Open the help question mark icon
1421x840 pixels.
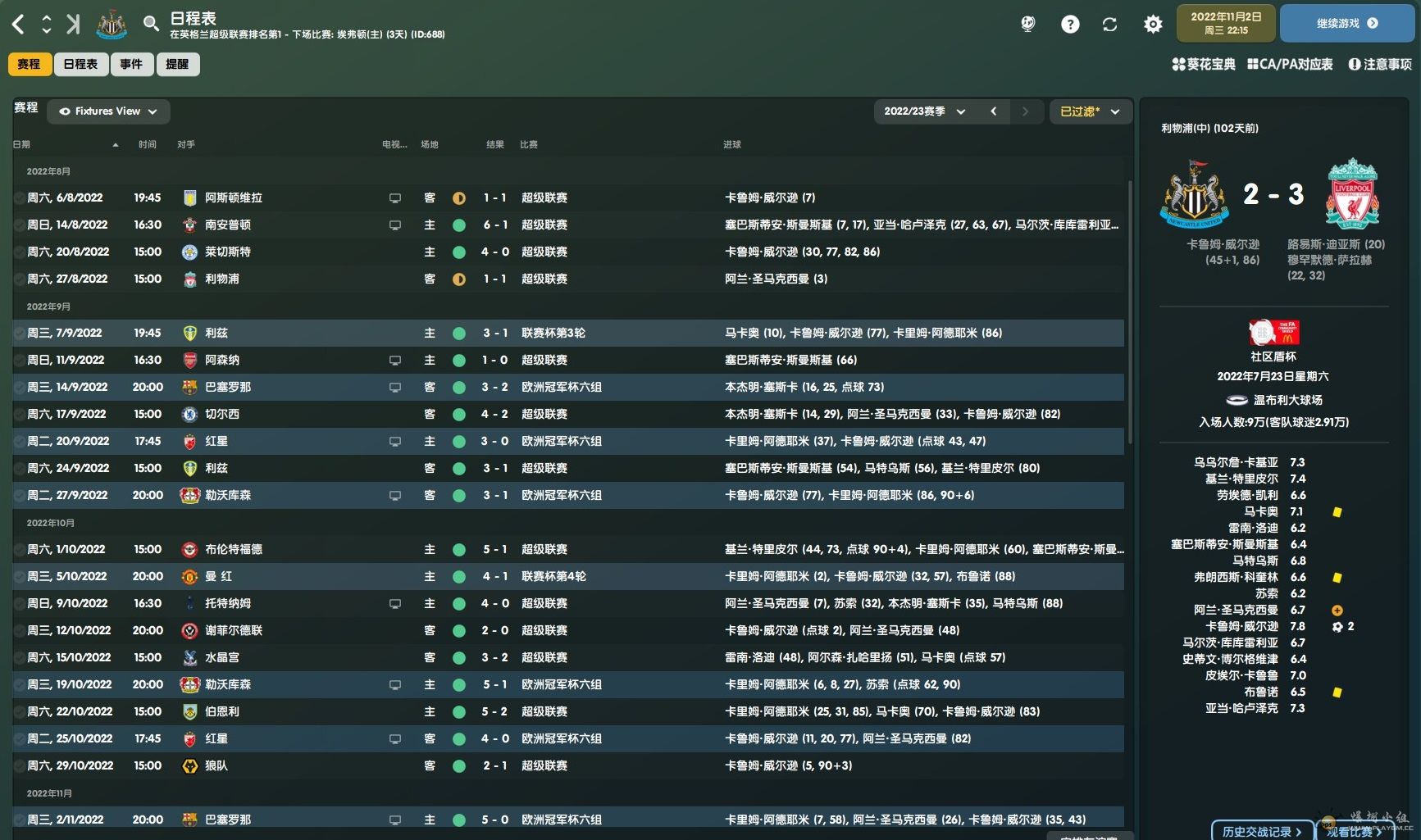click(1070, 25)
